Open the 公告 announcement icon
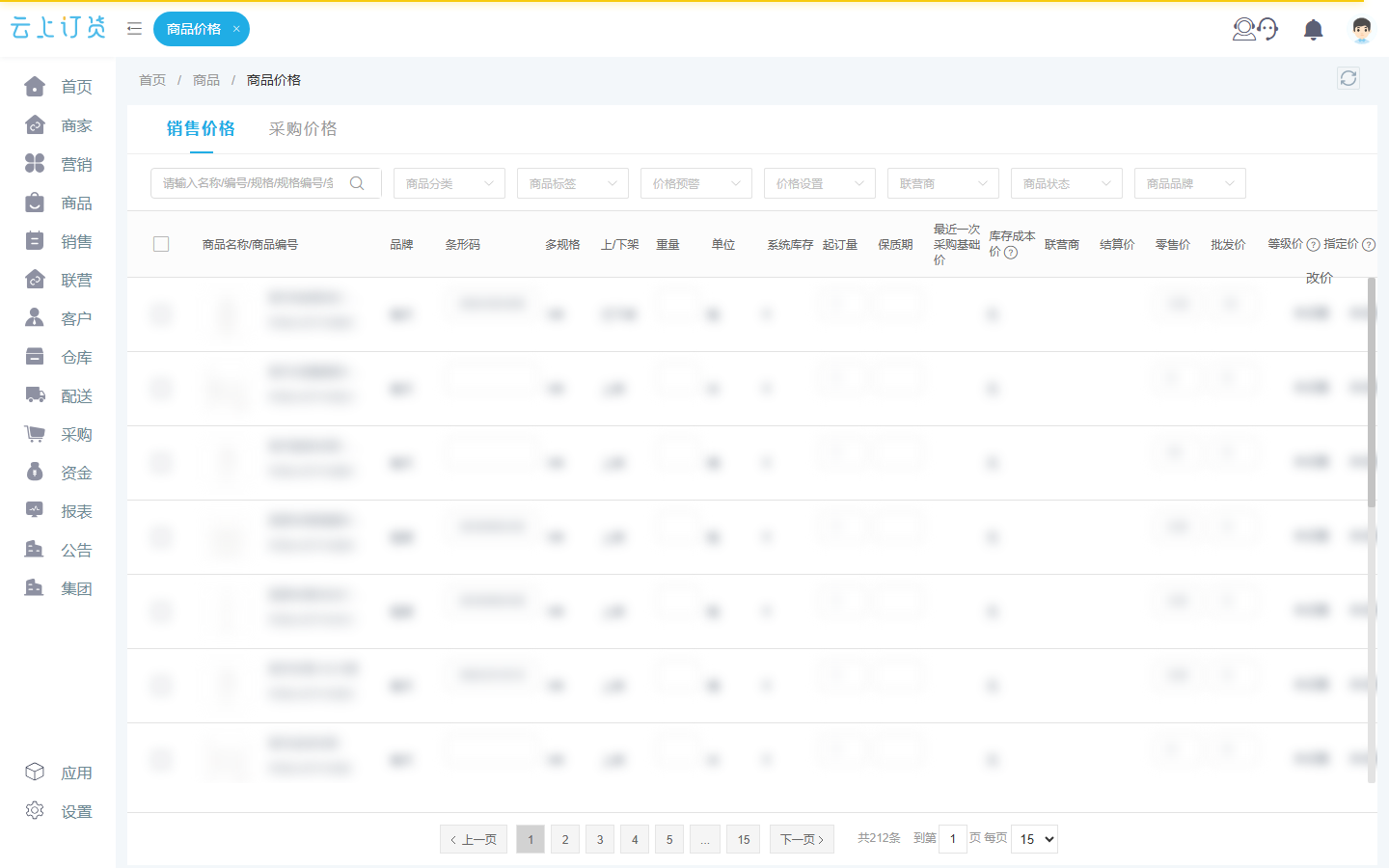1389x868 pixels. (35, 550)
